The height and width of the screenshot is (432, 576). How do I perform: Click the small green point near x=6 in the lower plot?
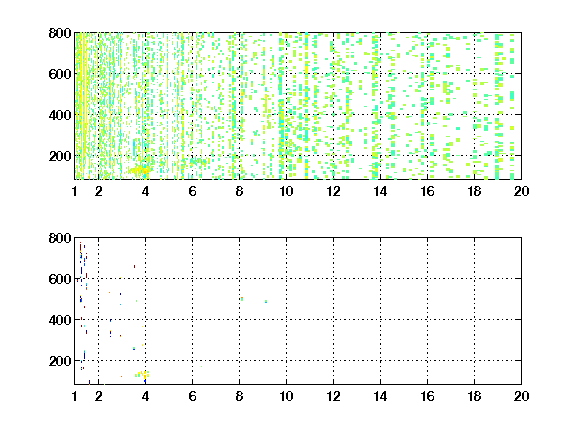pos(201,366)
